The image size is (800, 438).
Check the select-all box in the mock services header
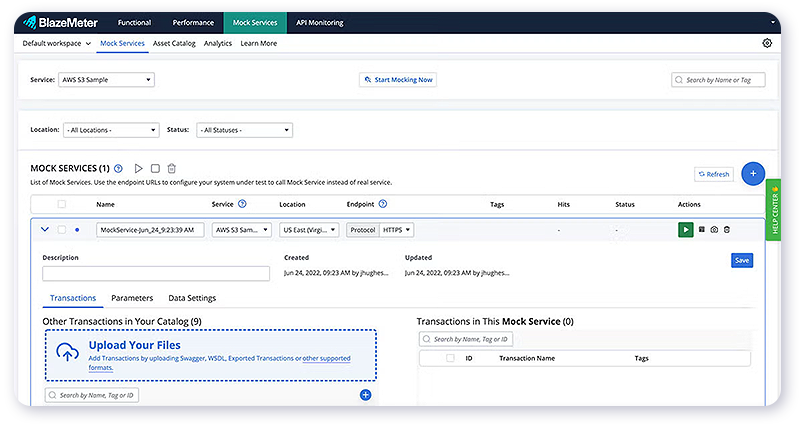(x=62, y=204)
